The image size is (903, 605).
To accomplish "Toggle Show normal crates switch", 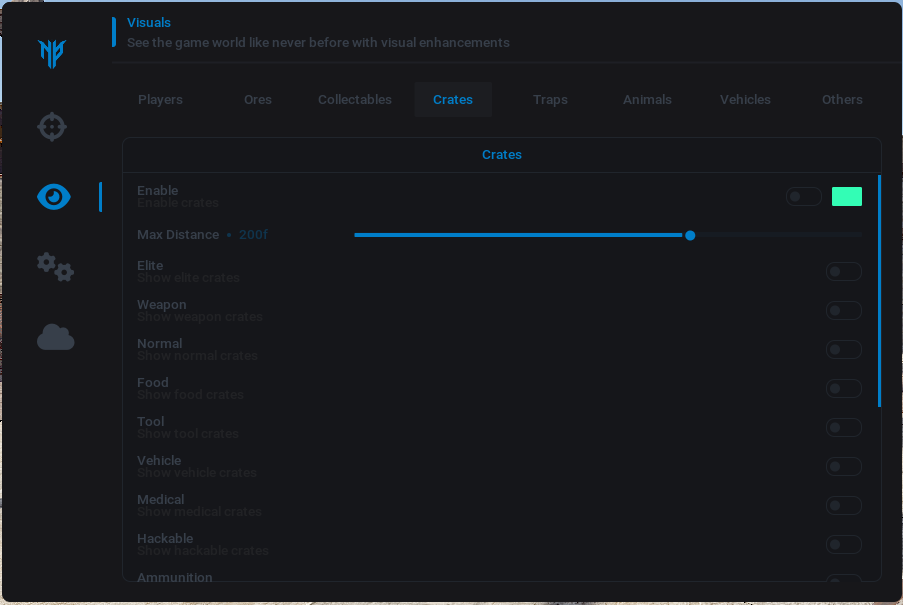I will point(843,350).
